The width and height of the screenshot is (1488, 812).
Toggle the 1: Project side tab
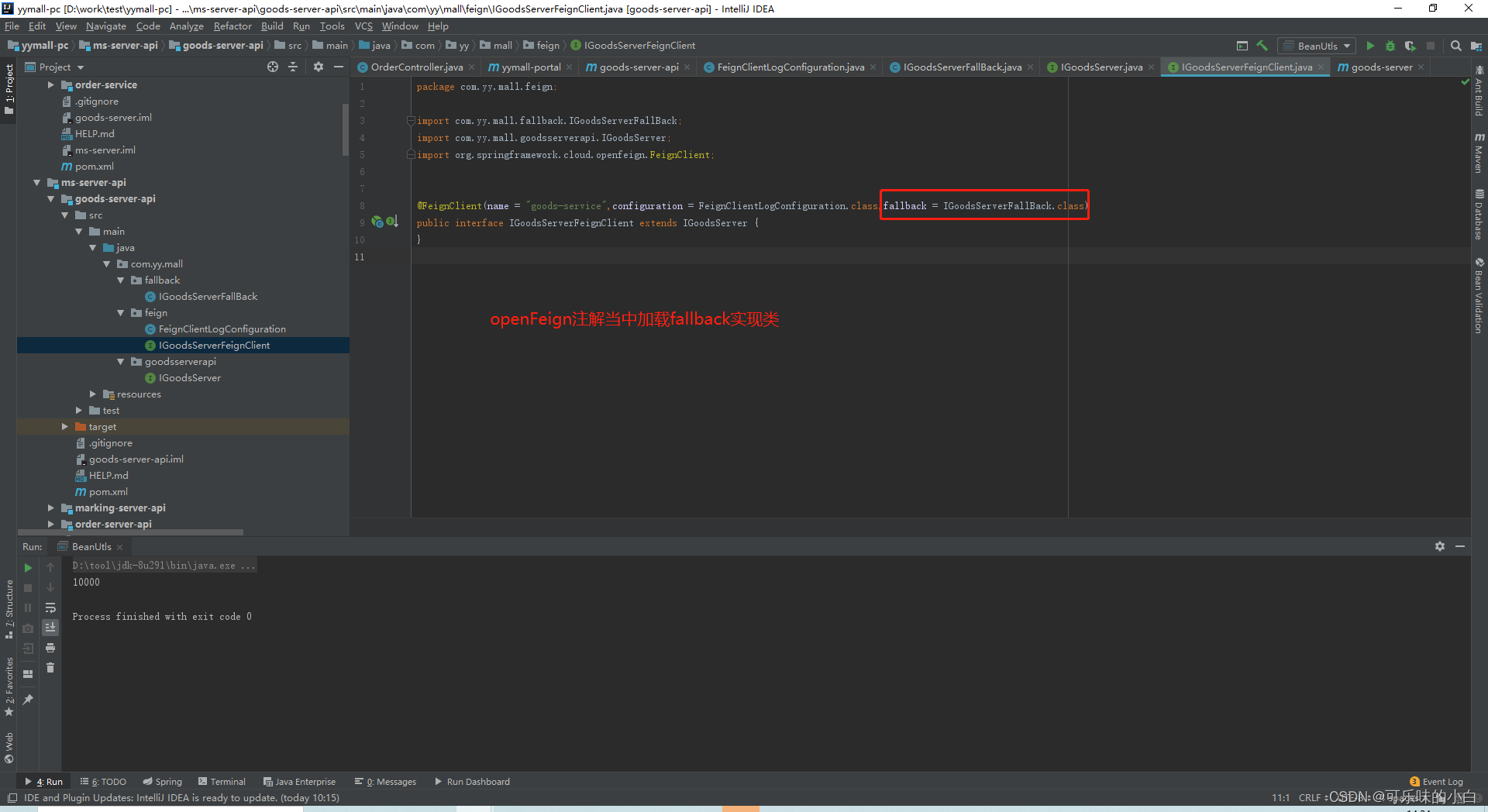click(x=9, y=89)
